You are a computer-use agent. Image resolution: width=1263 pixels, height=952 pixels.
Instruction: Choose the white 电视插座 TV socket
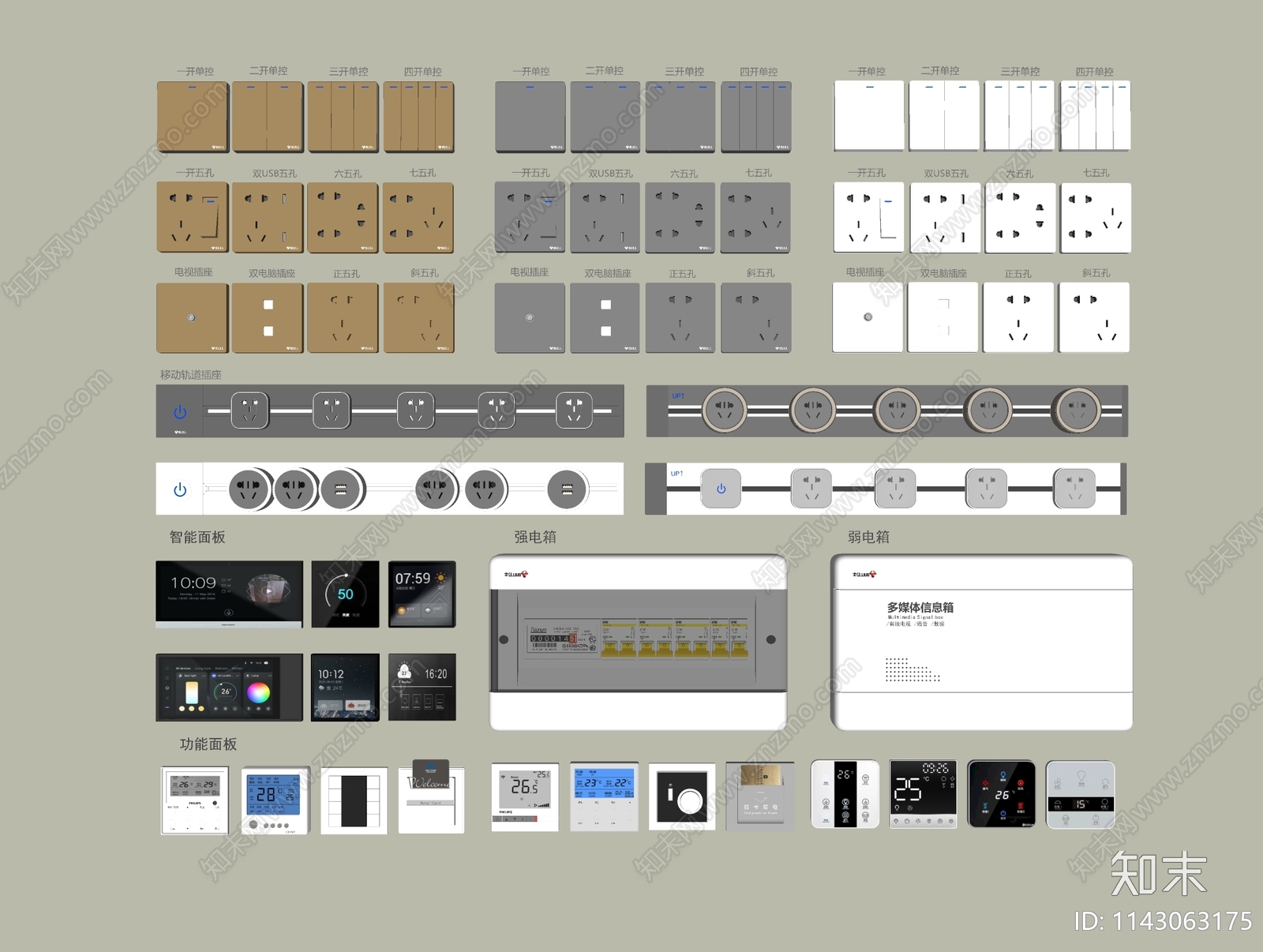click(x=868, y=317)
